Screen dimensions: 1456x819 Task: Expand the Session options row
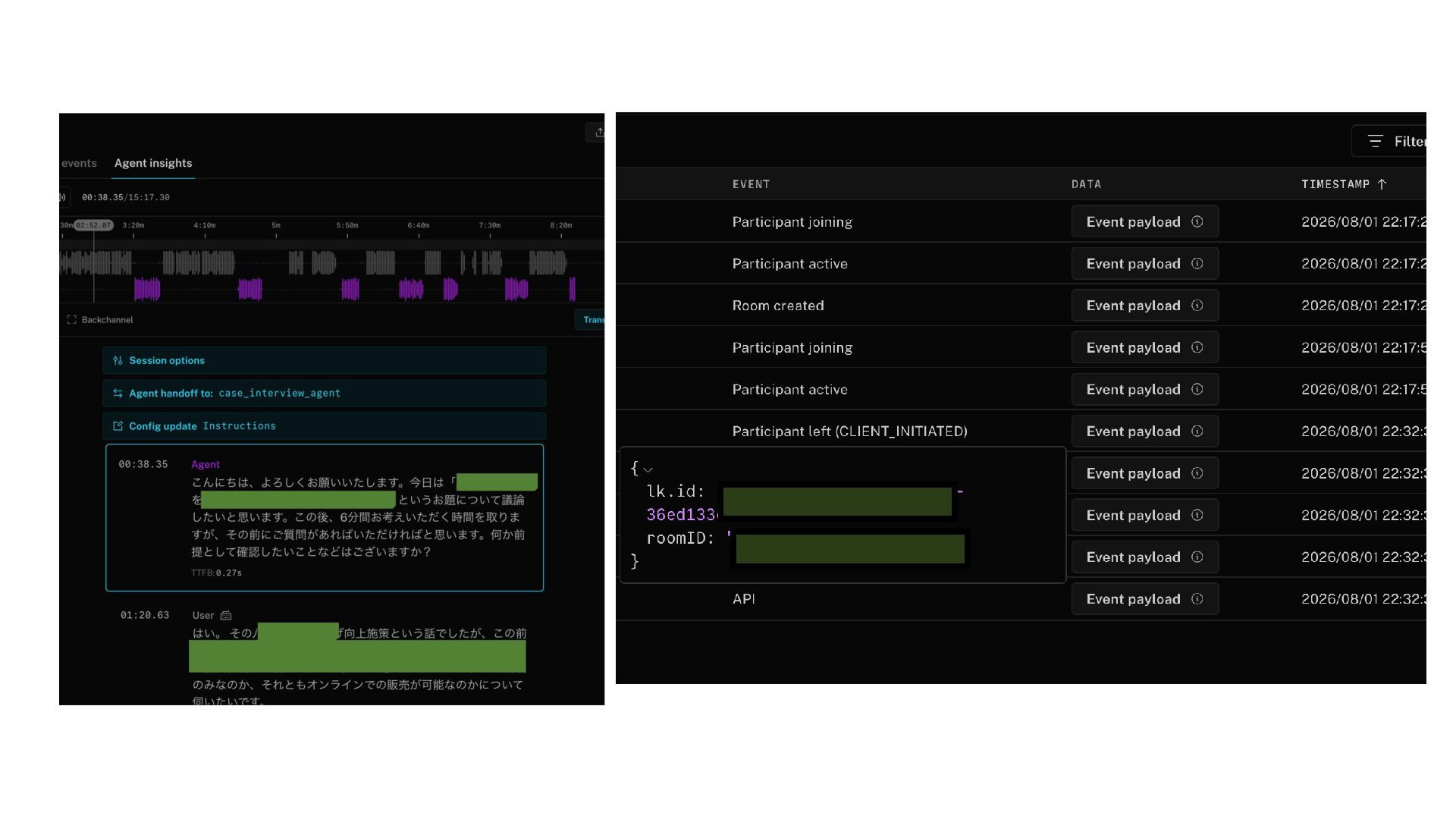coord(325,361)
